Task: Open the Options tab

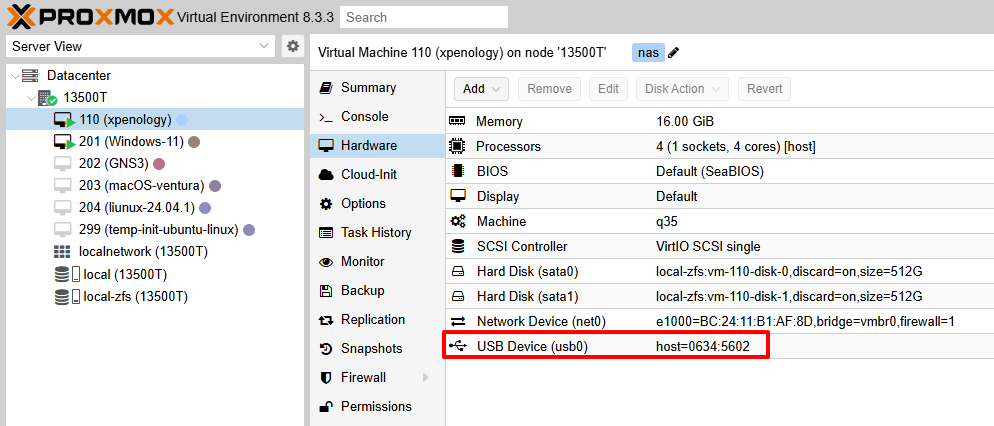Action: point(376,203)
